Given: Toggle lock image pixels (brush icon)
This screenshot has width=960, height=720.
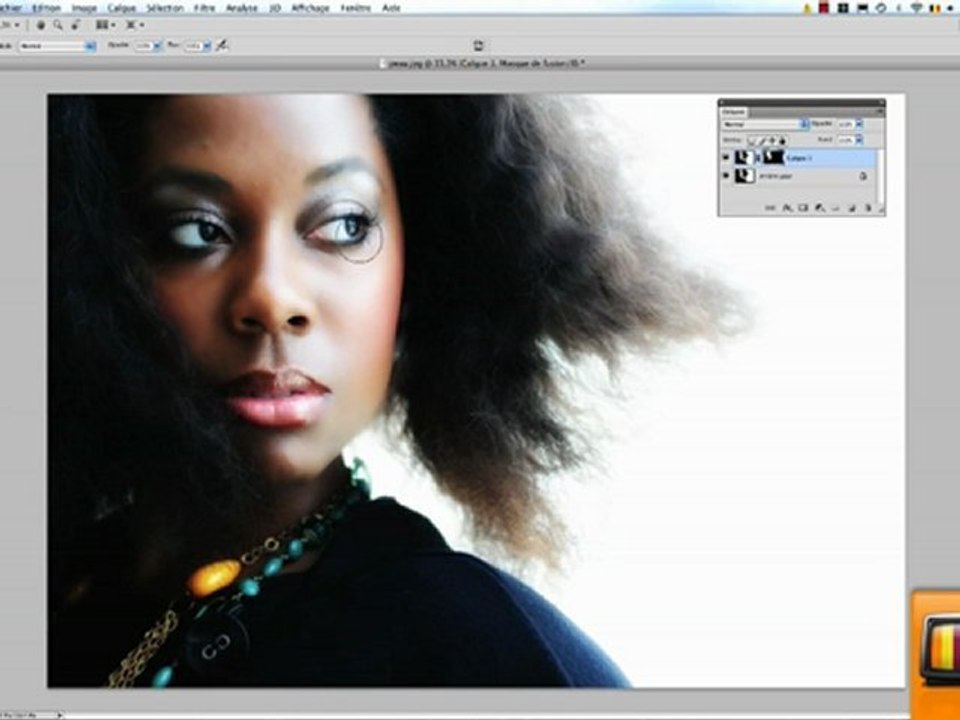Looking at the screenshot, I should point(762,141).
